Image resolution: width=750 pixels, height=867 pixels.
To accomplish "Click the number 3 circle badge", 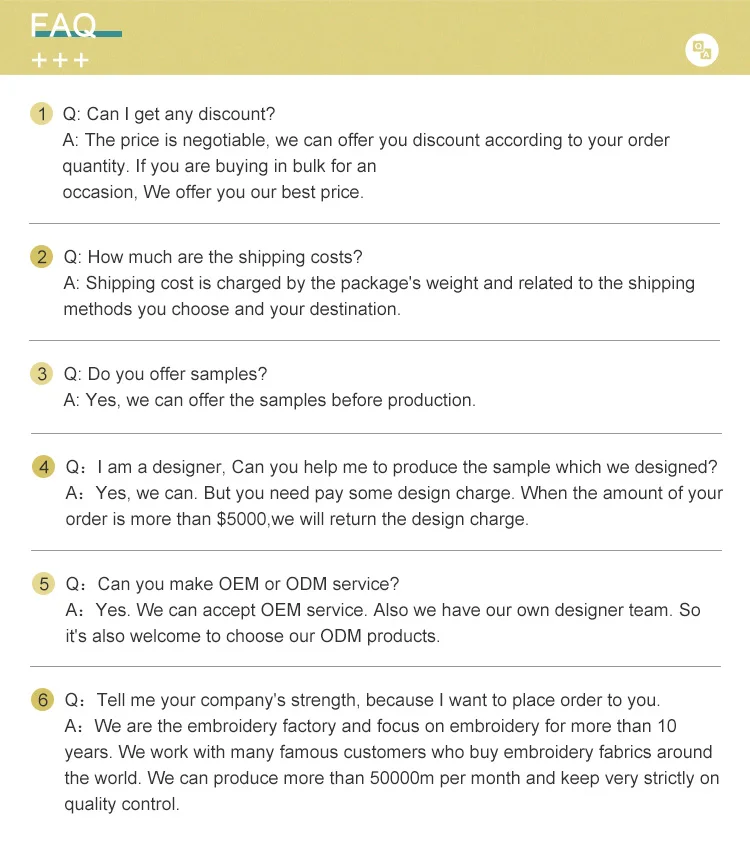I will [42, 374].
